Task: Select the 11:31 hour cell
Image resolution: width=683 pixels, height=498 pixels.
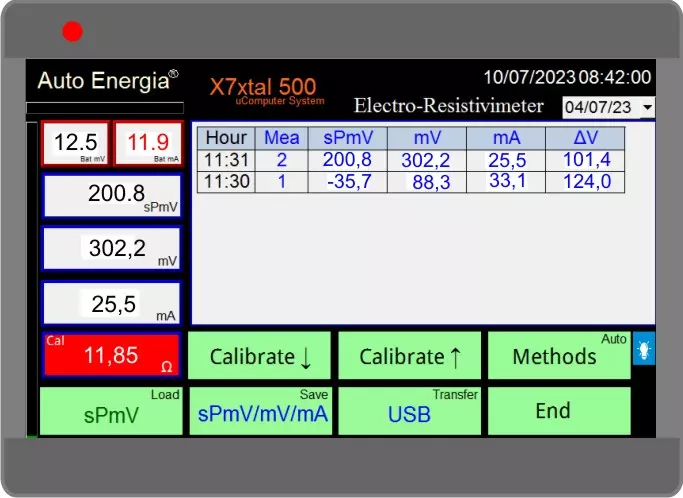Action: 226,160
